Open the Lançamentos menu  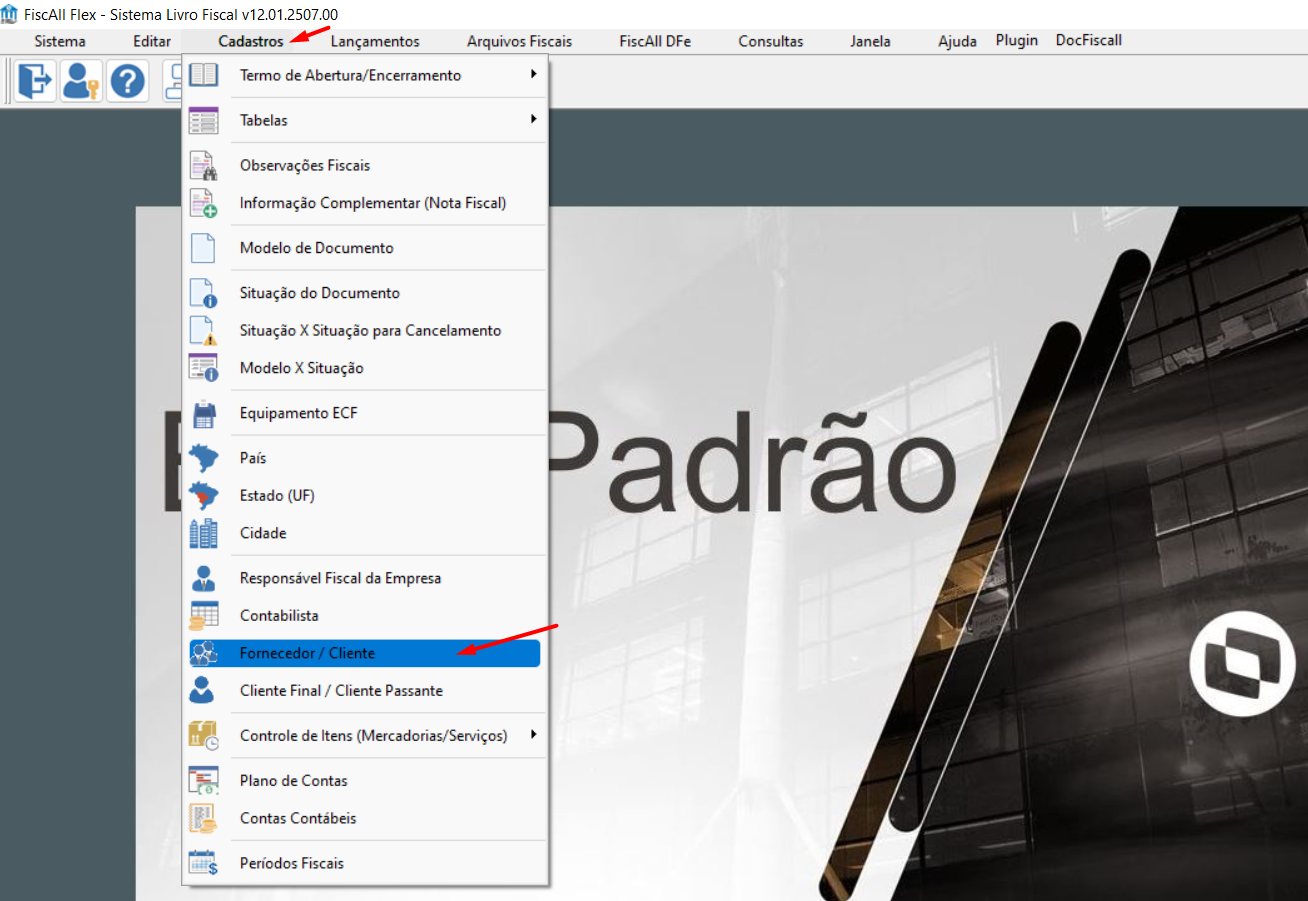pos(375,41)
